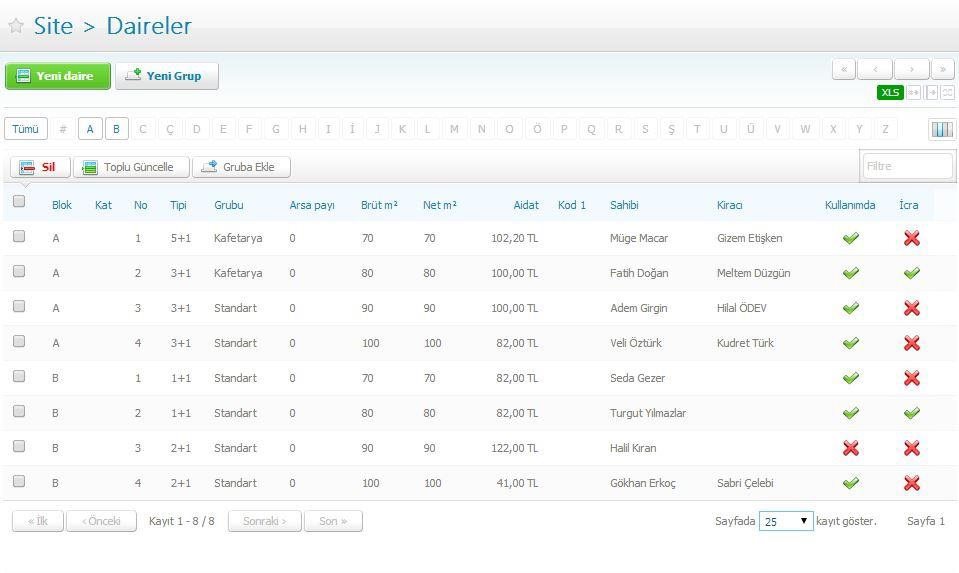Viewport: 959px width, 573px height.
Task: Click the İcra red cross for Halil Kıran
Action: click(x=911, y=448)
